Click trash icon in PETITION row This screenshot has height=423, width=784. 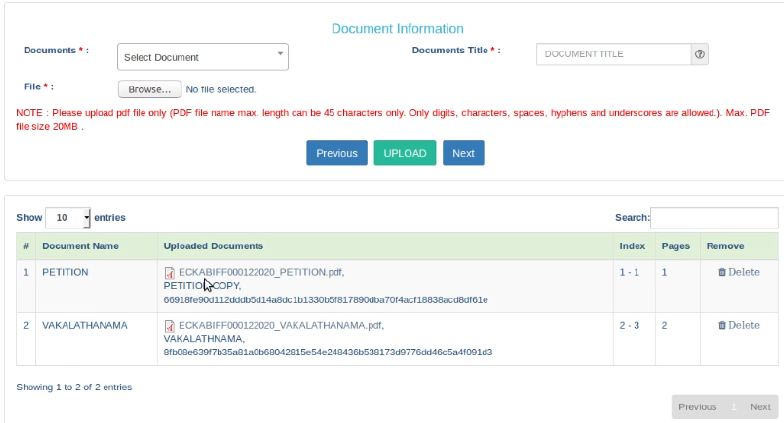tap(722, 272)
